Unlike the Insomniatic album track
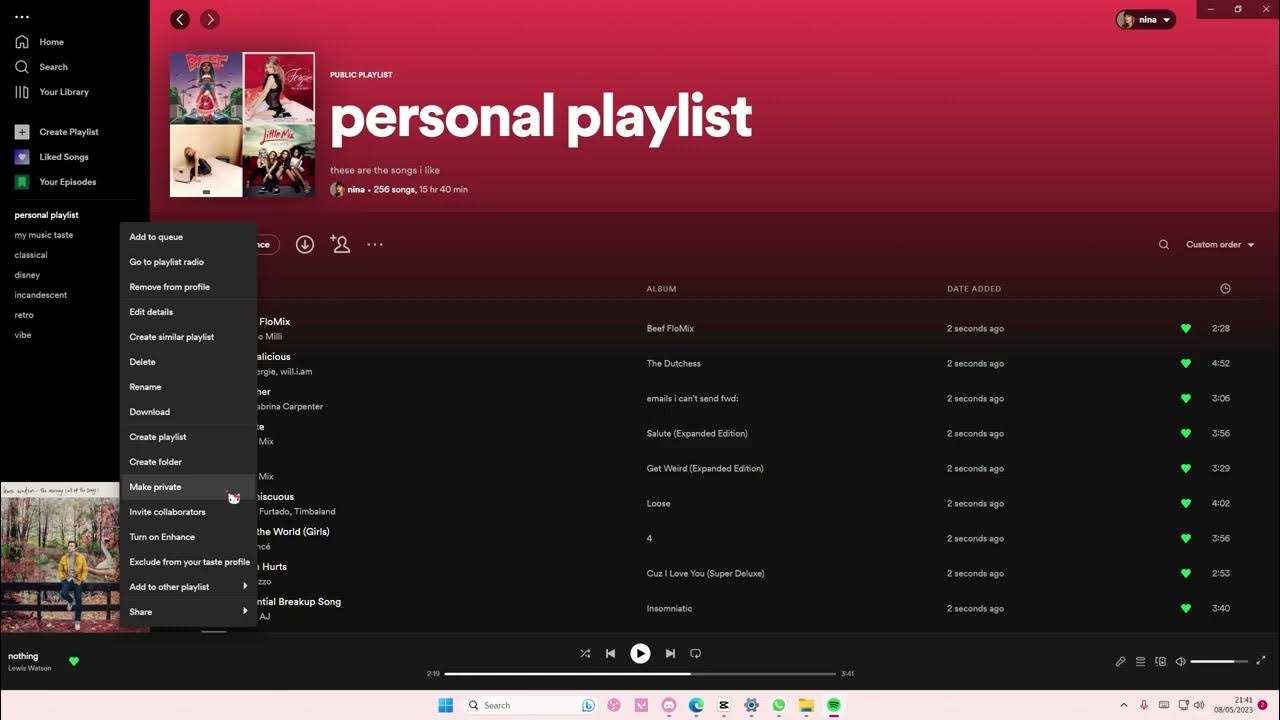This screenshot has height=720, width=1280. [1186, 608]
